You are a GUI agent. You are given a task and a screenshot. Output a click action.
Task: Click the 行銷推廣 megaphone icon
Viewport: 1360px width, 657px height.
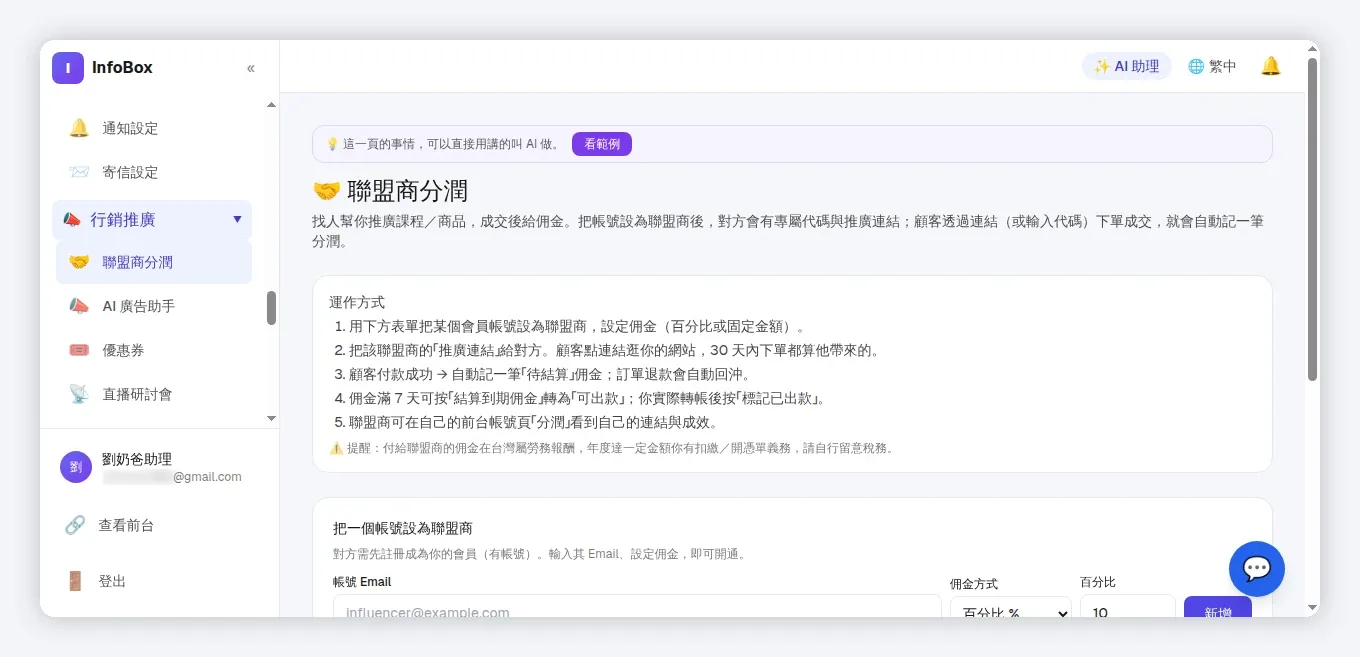coord(72,219)
